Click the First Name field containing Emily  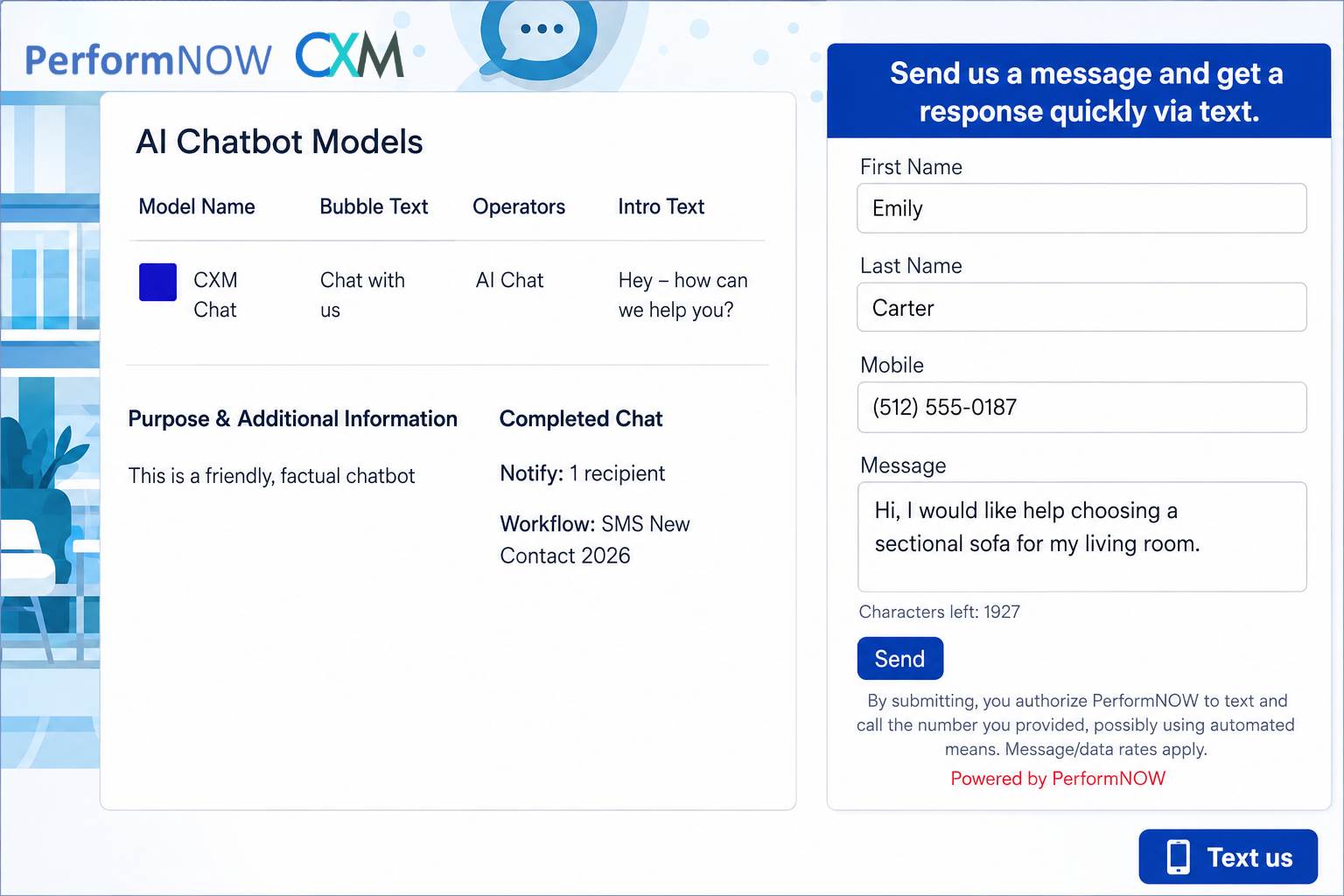tap(1081, 208)
